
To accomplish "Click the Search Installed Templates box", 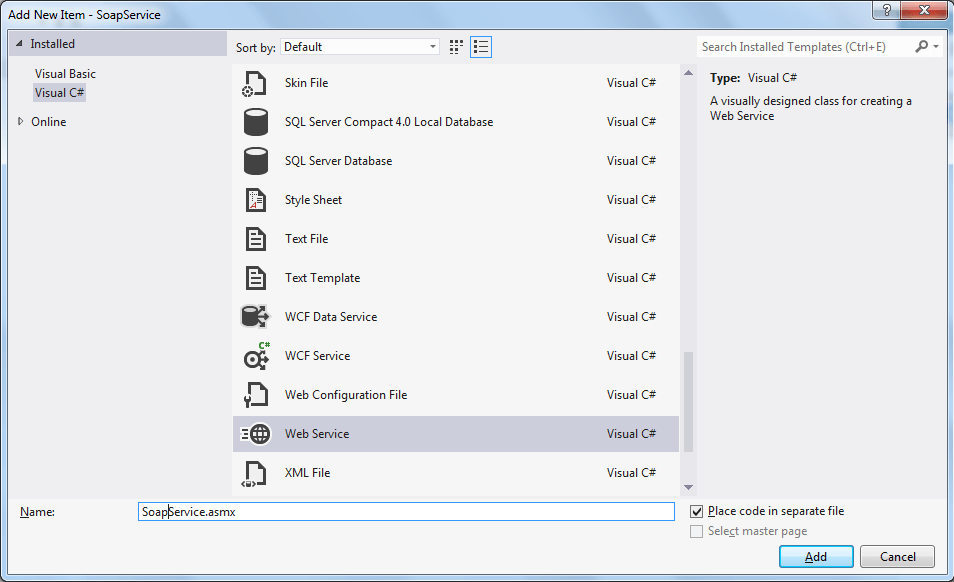I will click(805, 47).
